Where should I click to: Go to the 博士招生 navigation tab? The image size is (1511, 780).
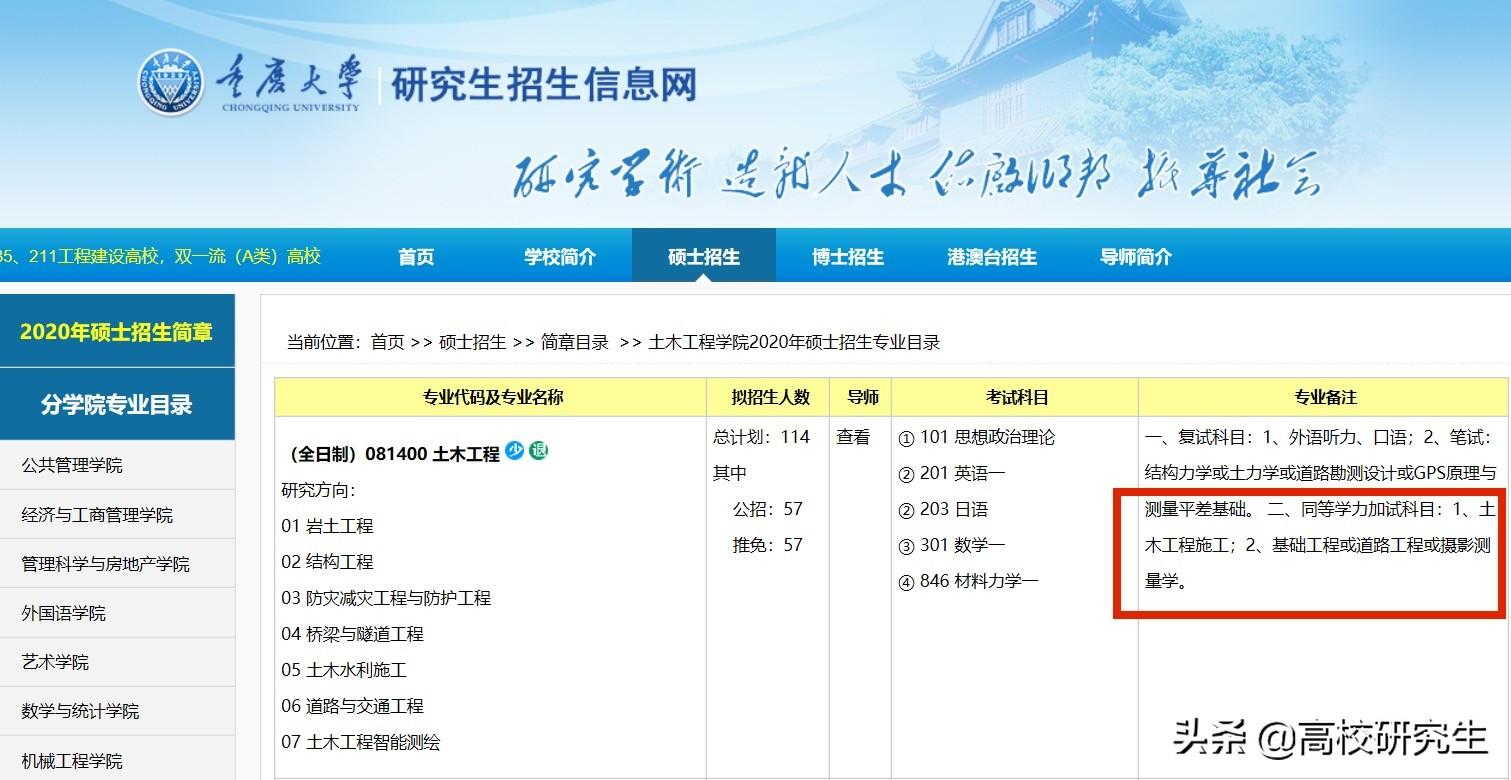[848, 256]
